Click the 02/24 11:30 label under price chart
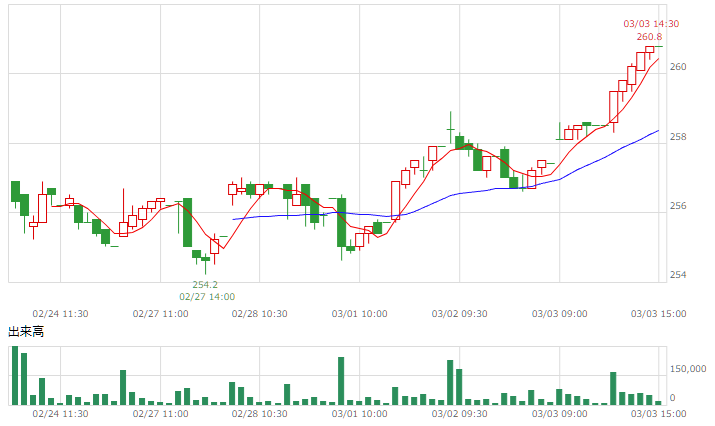Image resolution: width=715 pixels, height=426 pixels. click(60, 314)
